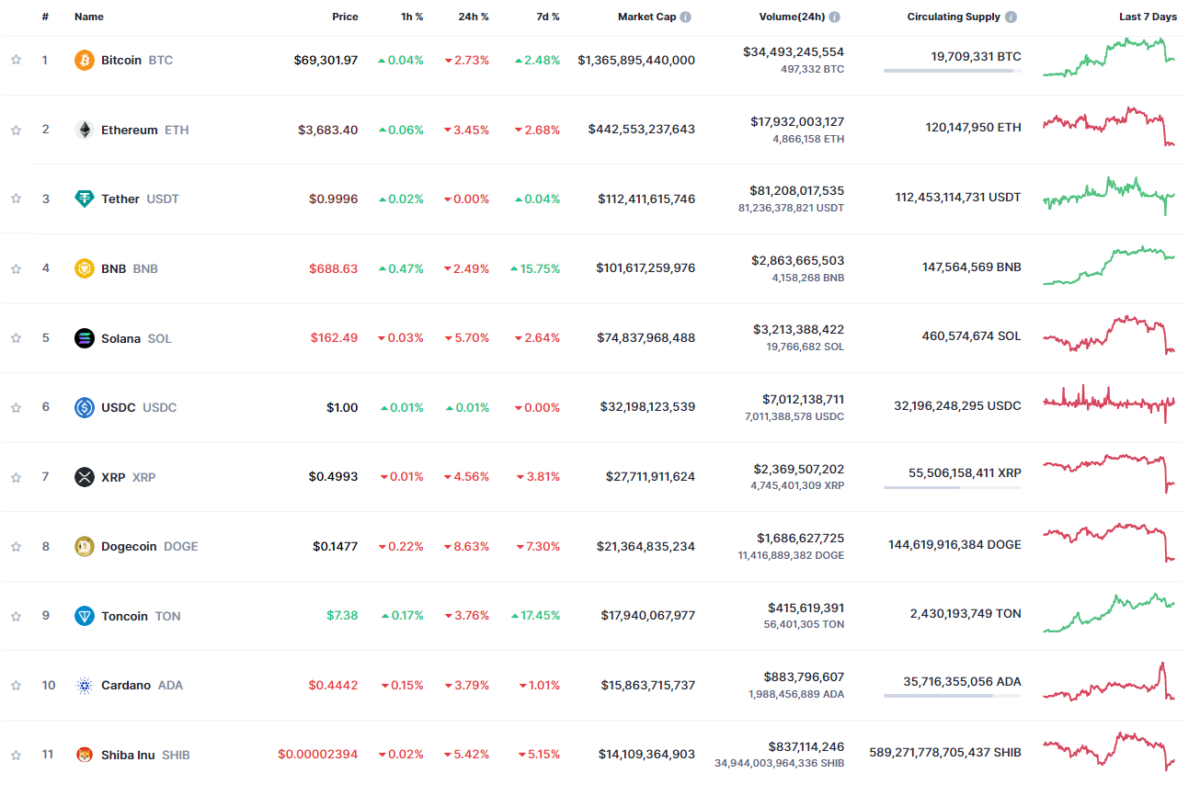Click the Toncoin coin logo

coord(84,616)
